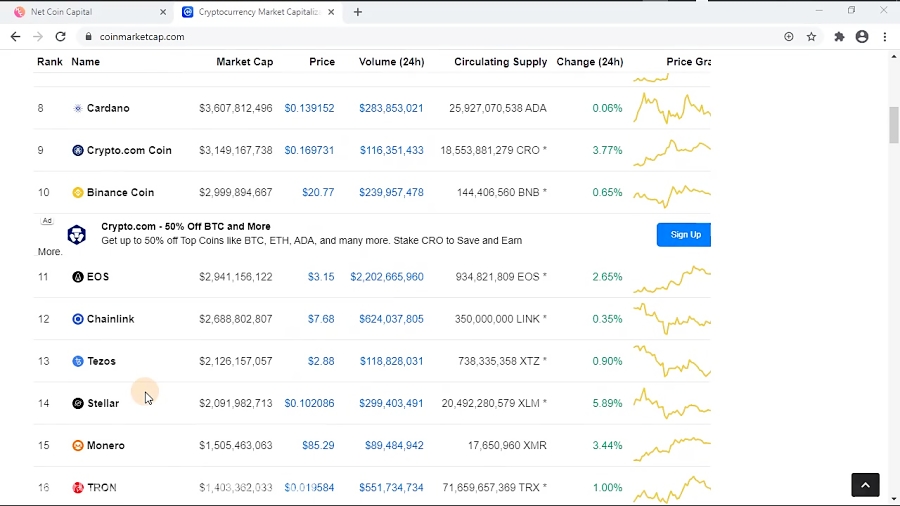Viewport: 900px width, 506px height.
Task: Click the Cardano price graph sparkline
Action: [672, 108]
